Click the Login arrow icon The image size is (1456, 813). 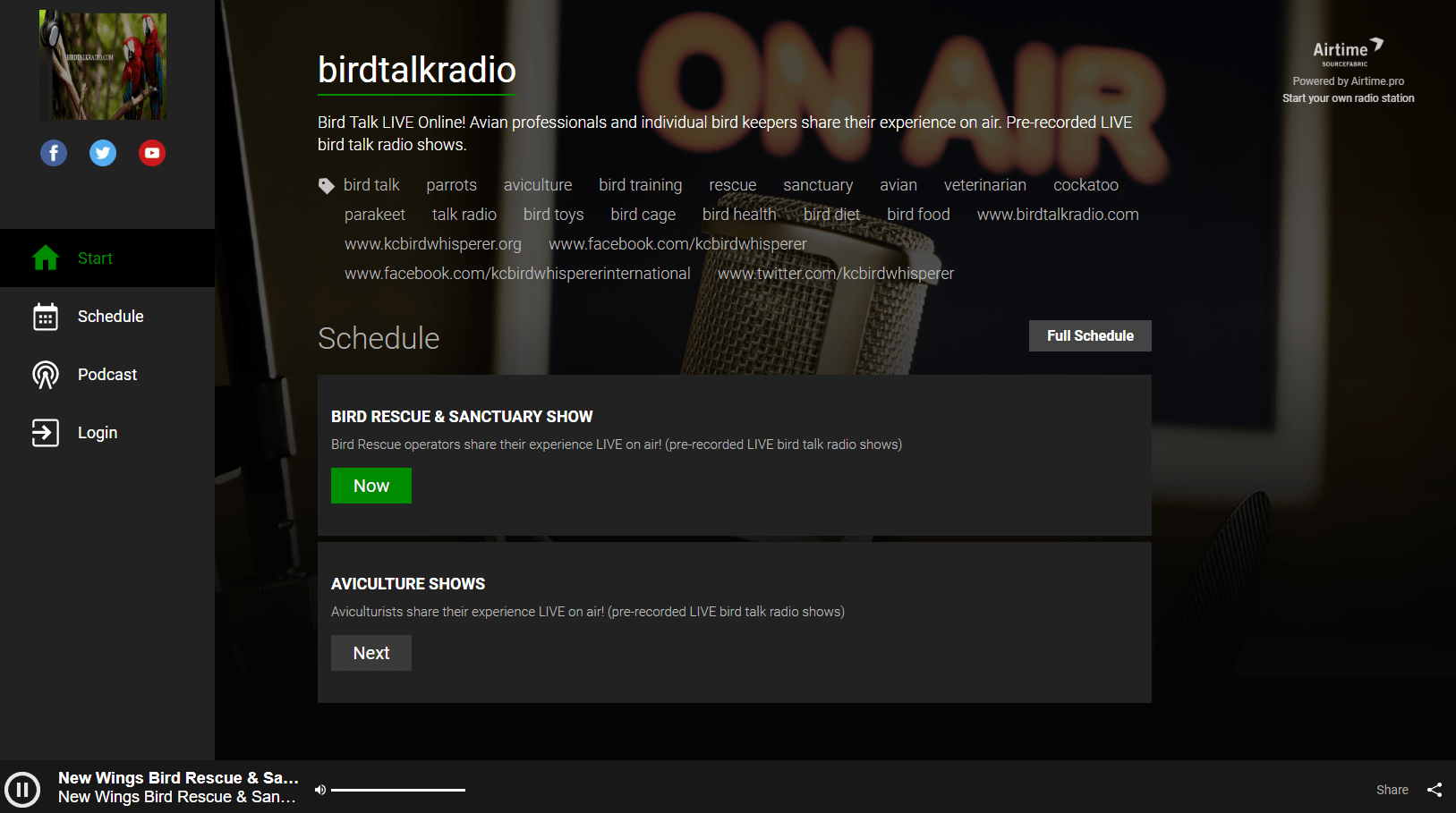pos(46,433)
